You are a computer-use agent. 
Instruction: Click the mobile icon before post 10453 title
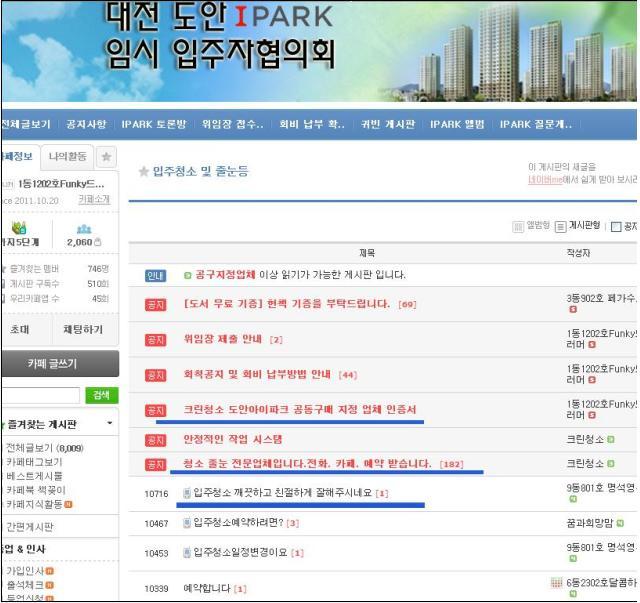coord(187,553)
